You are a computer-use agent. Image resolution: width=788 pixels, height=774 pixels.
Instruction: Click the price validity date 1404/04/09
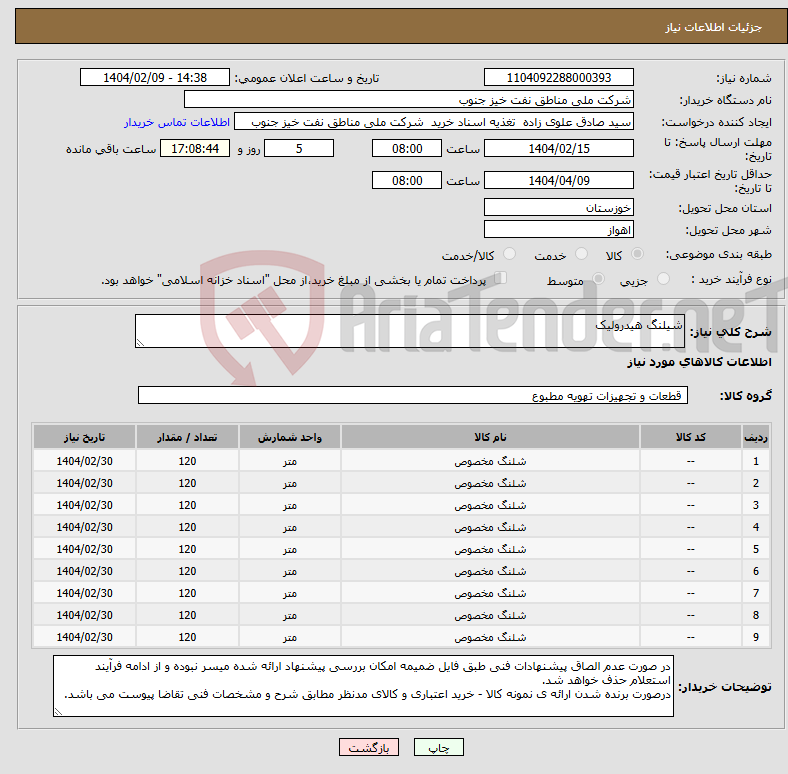[x=558, y=180]
